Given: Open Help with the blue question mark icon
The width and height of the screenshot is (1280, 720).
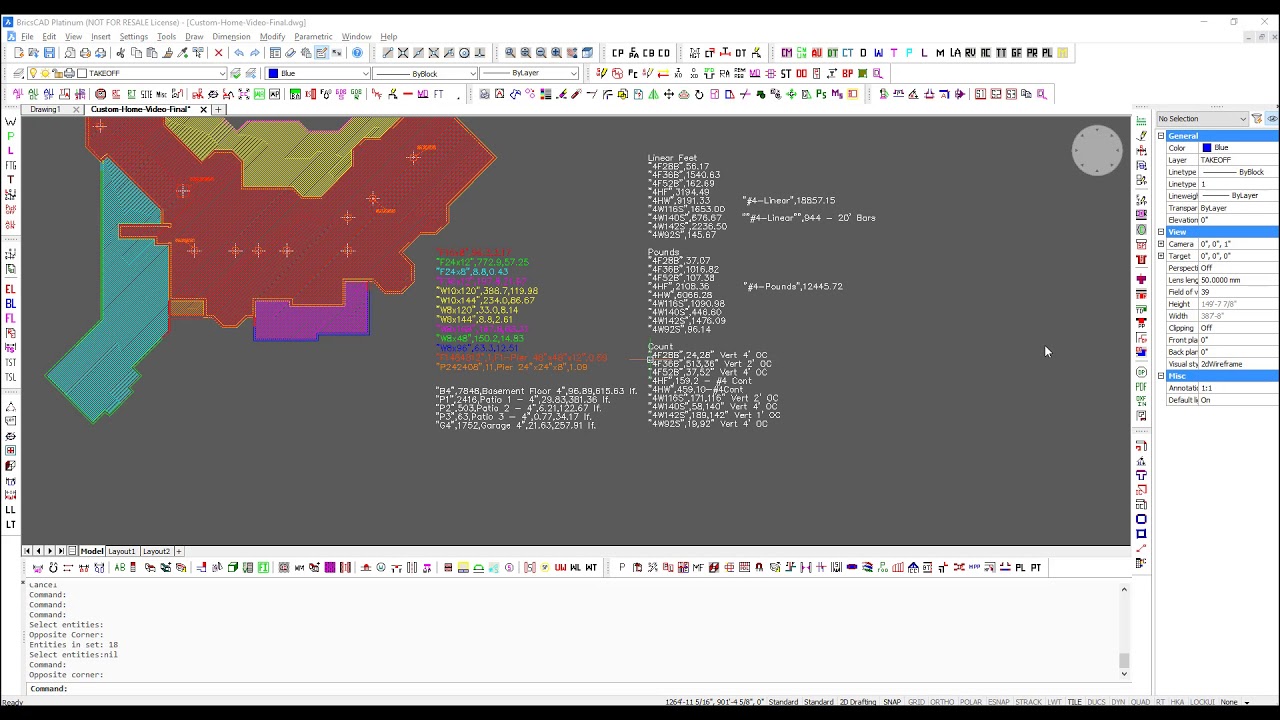Looking at the screenshot, I should point(357,53).
